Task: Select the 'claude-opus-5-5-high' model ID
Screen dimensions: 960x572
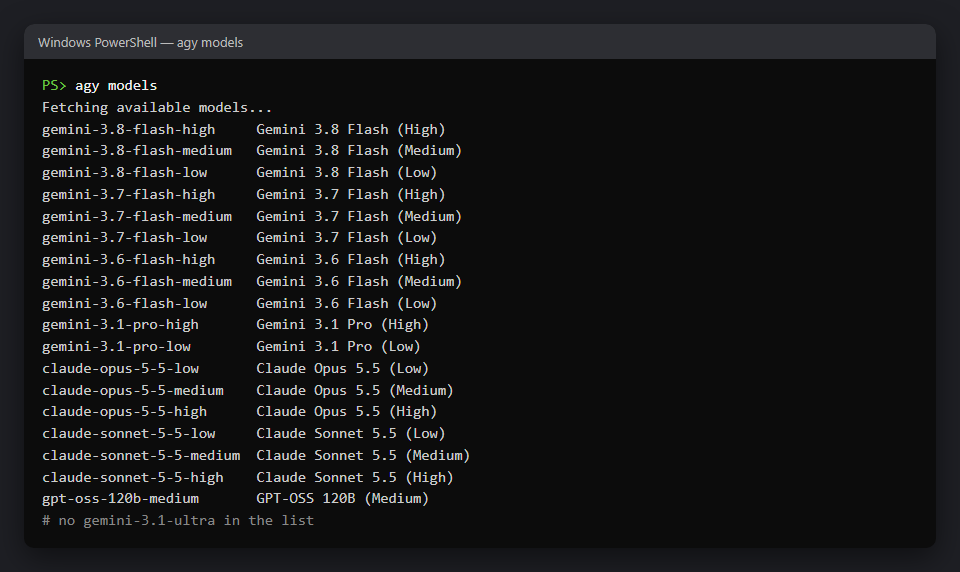Action: pyautogui.click(x=124, y=412)
